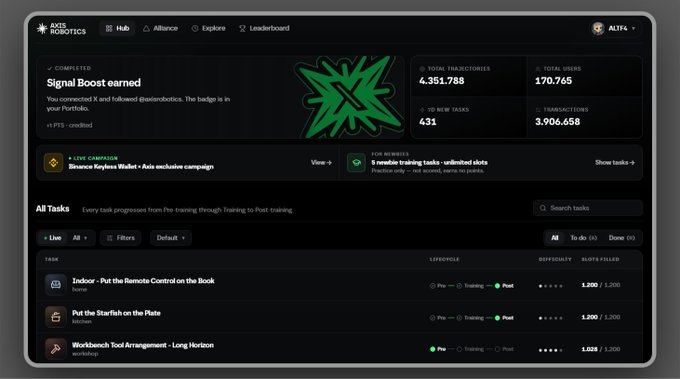Click the Starfish on the Plate task icon
Image resolution: width=680 pixels, height=379 pixels.
click(56, 317)
